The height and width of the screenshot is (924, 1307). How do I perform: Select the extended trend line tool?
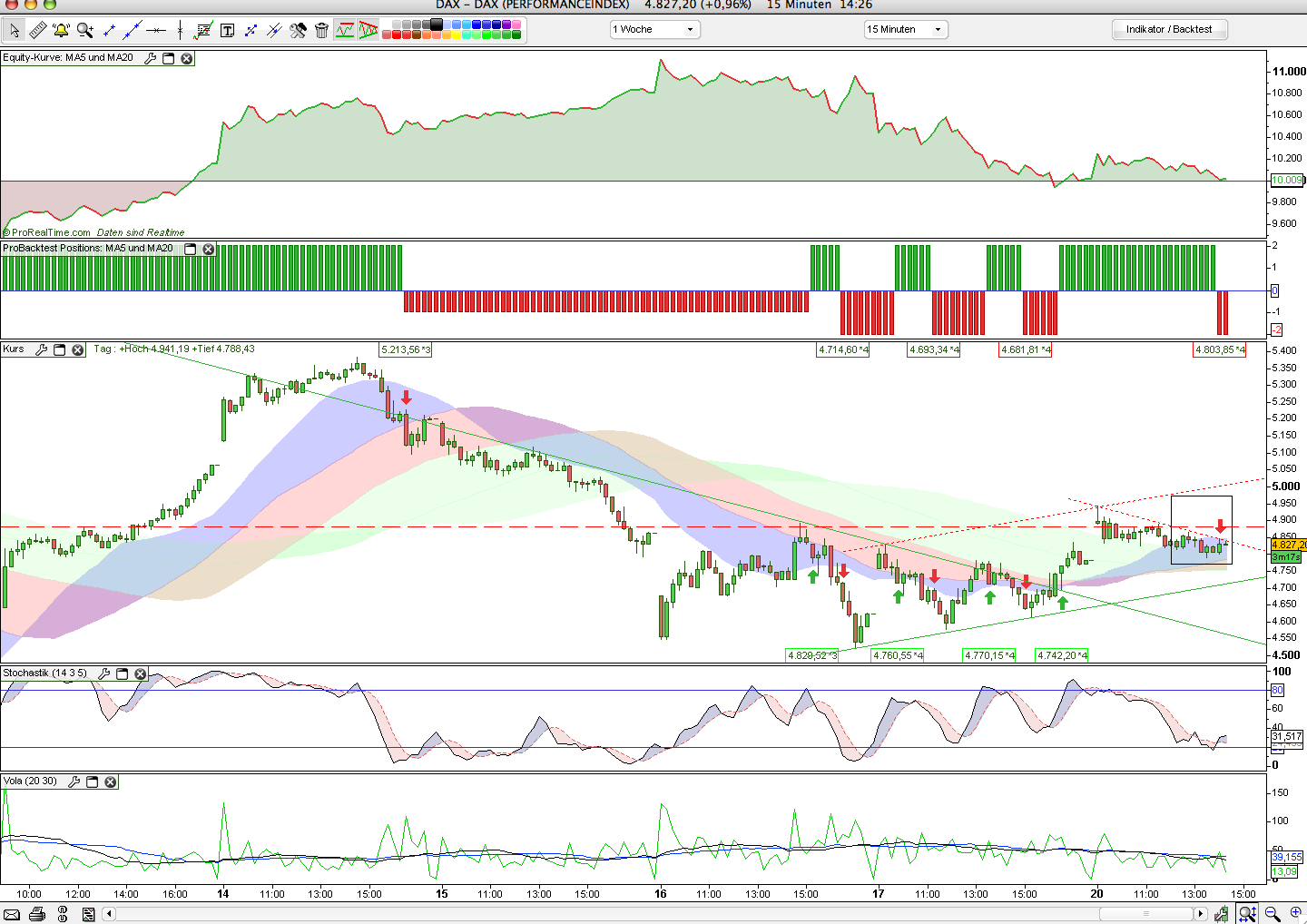coord(133,30)
